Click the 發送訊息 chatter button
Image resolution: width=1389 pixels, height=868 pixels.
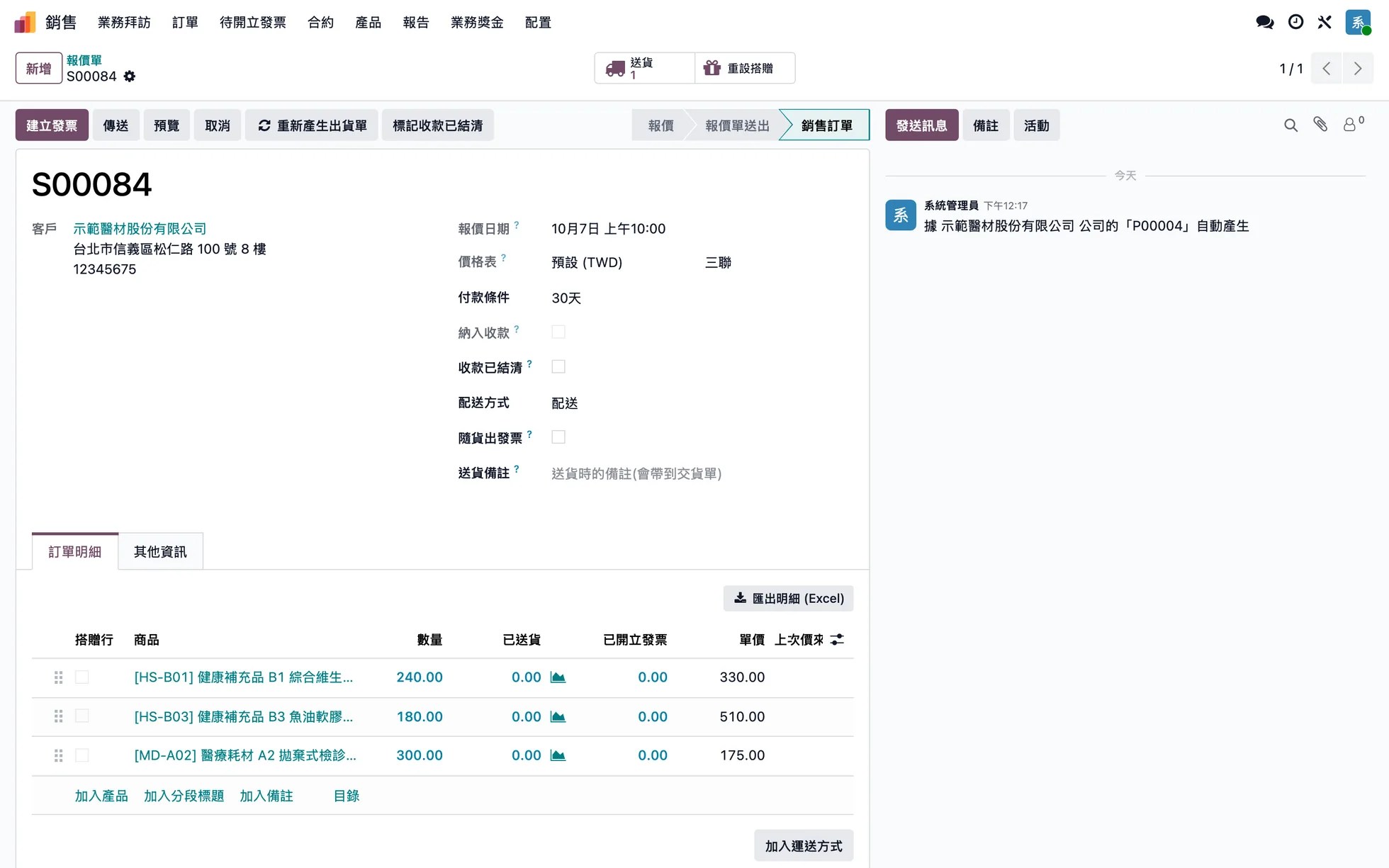(921, 125)
